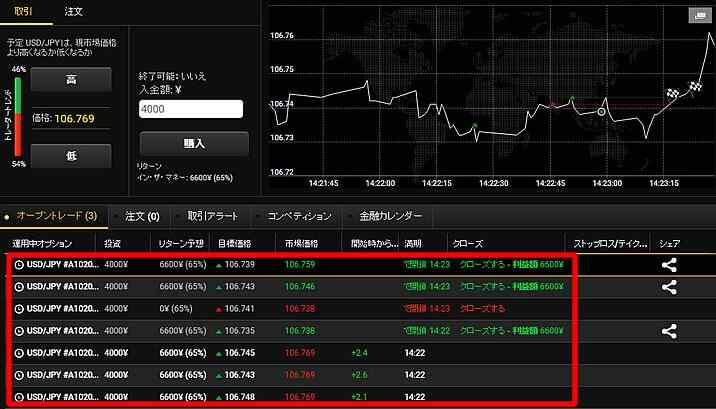716x409 pixels.
Task: Close the trade with market price 106.746
Action: [511, 287]
